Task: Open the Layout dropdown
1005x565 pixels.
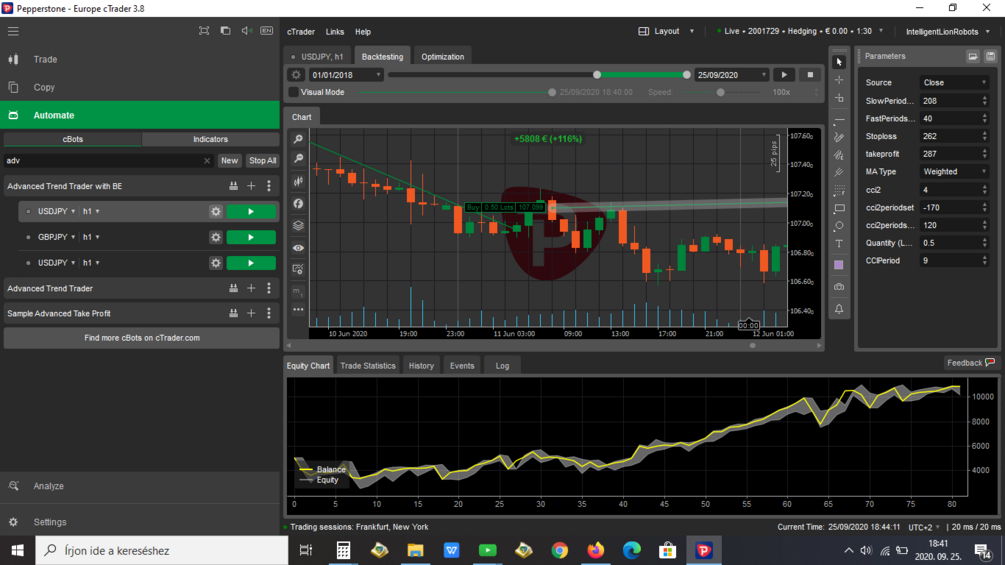Action: (x=667, y=31)
